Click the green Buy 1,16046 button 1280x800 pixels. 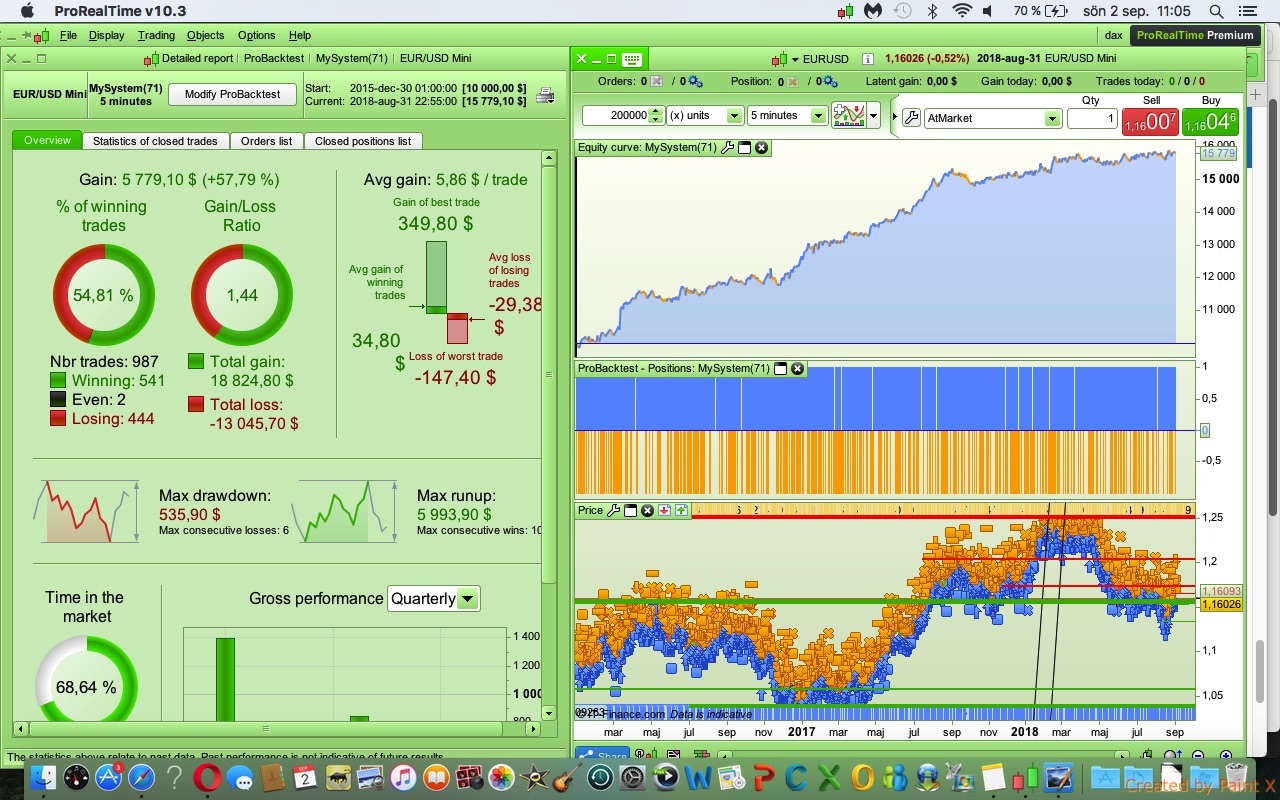[x=1210, y=121]
